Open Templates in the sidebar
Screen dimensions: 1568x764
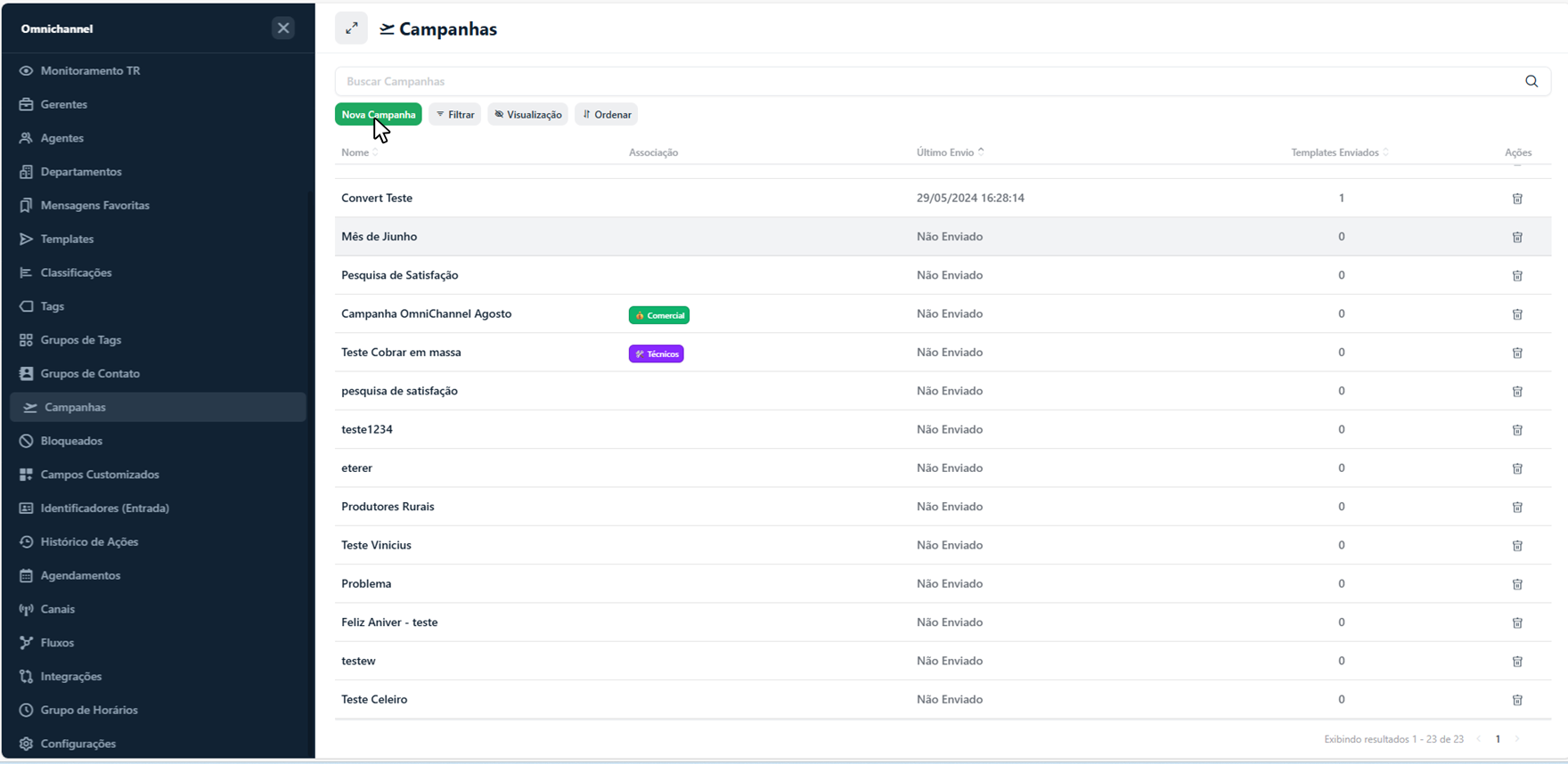tap(67, 239)
